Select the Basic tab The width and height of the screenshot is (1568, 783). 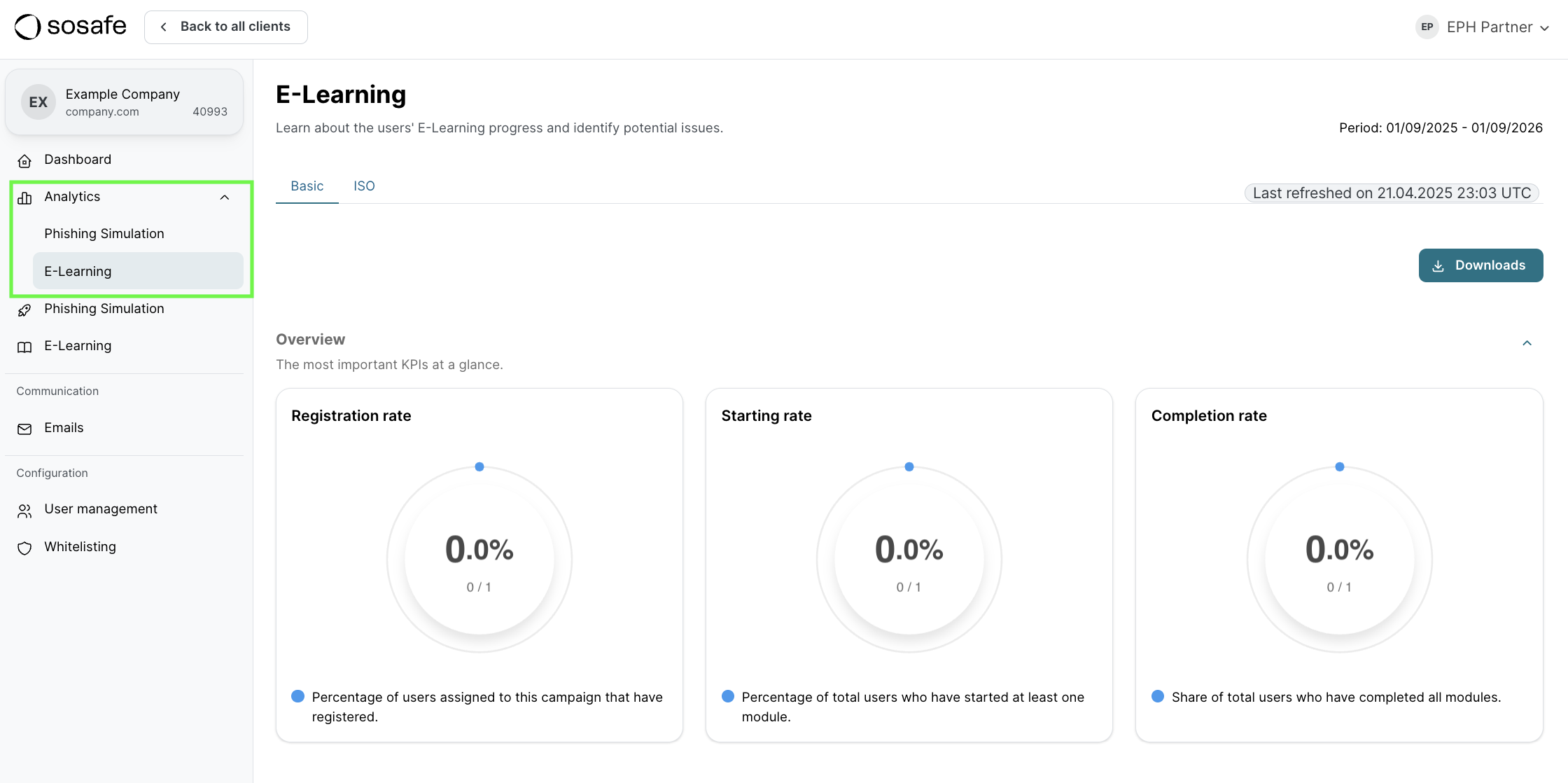point(307,186)
